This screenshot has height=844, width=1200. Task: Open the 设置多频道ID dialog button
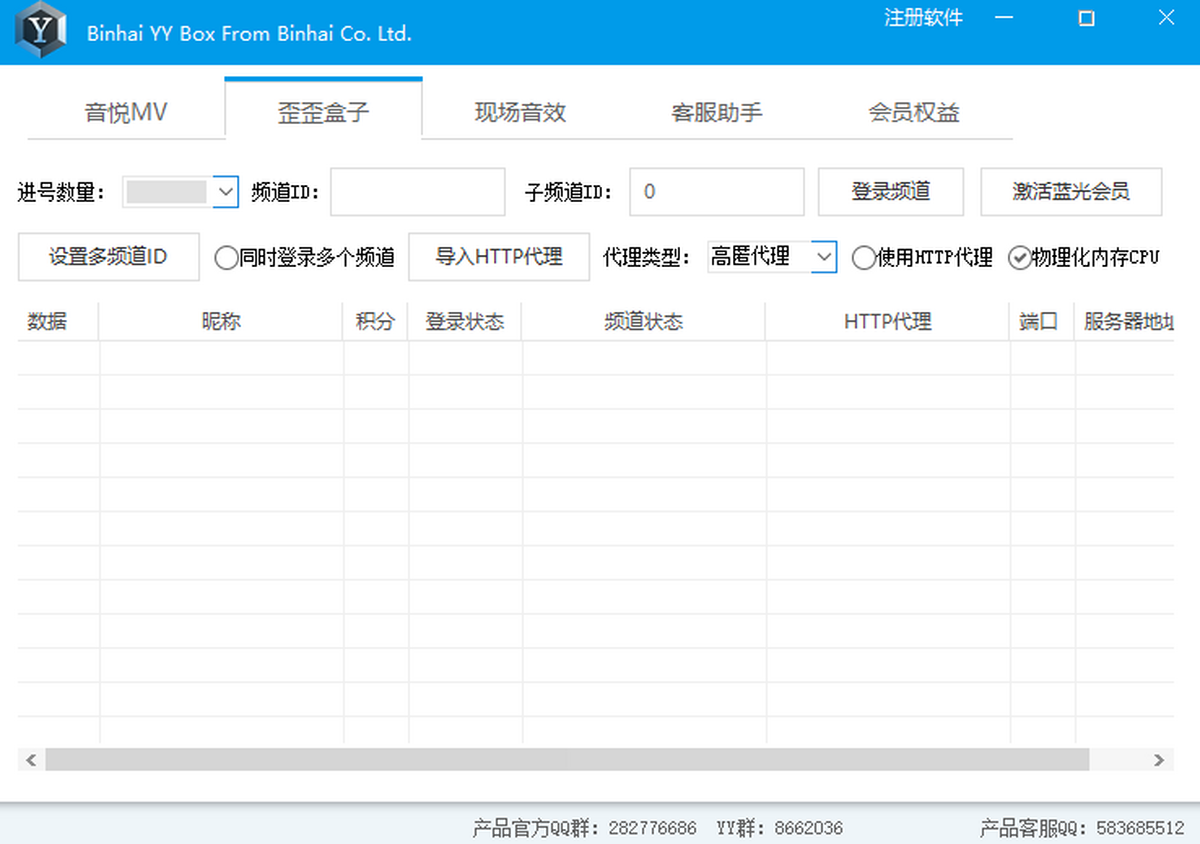(108, 257)
